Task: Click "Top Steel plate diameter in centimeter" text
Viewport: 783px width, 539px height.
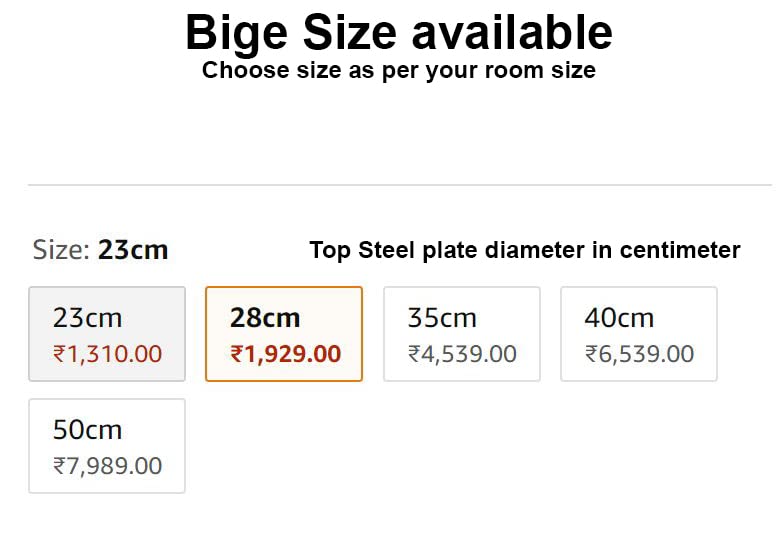Action: (525, 250)
